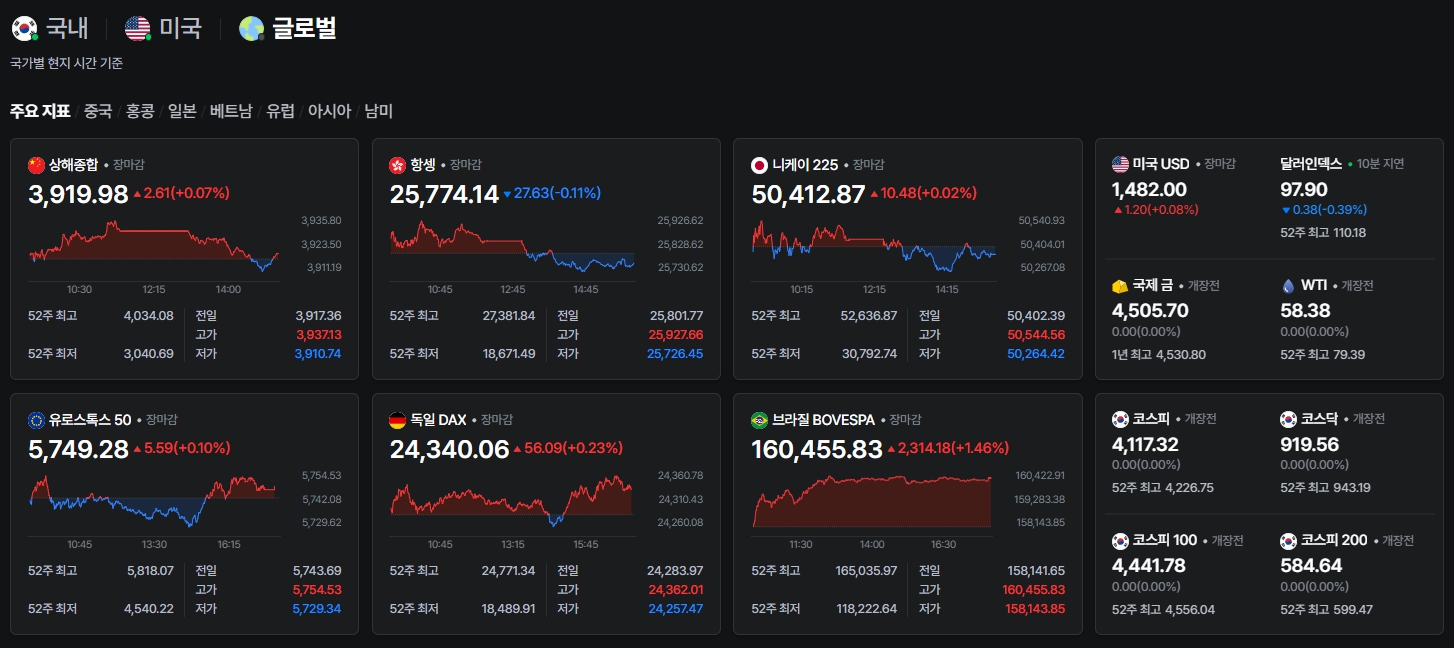1454x648 pixels.
Task: Click the 국가별 현지 시간 기준 note
Action: pos(66,63)
